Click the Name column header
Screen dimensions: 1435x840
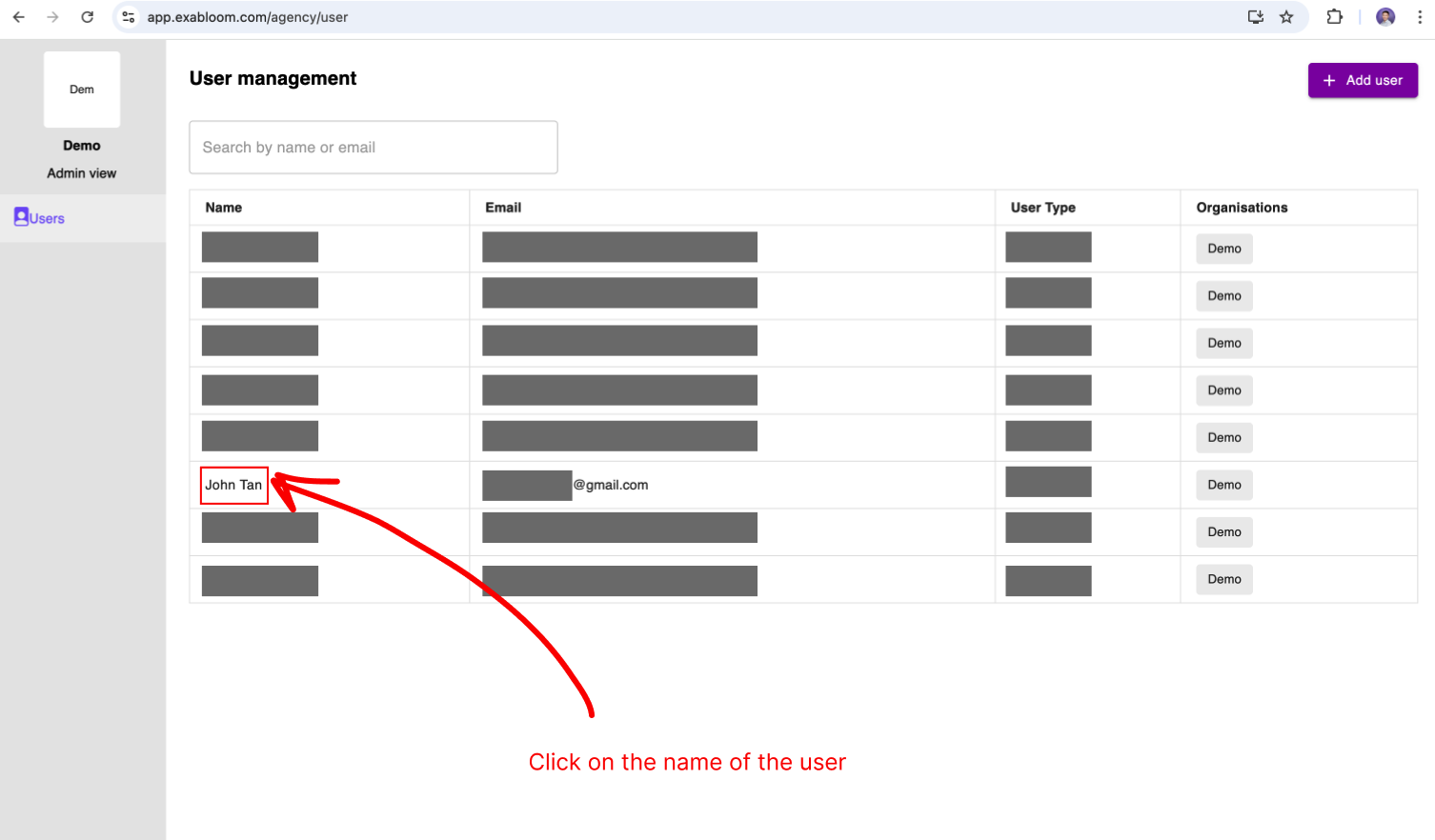[225, 207]
